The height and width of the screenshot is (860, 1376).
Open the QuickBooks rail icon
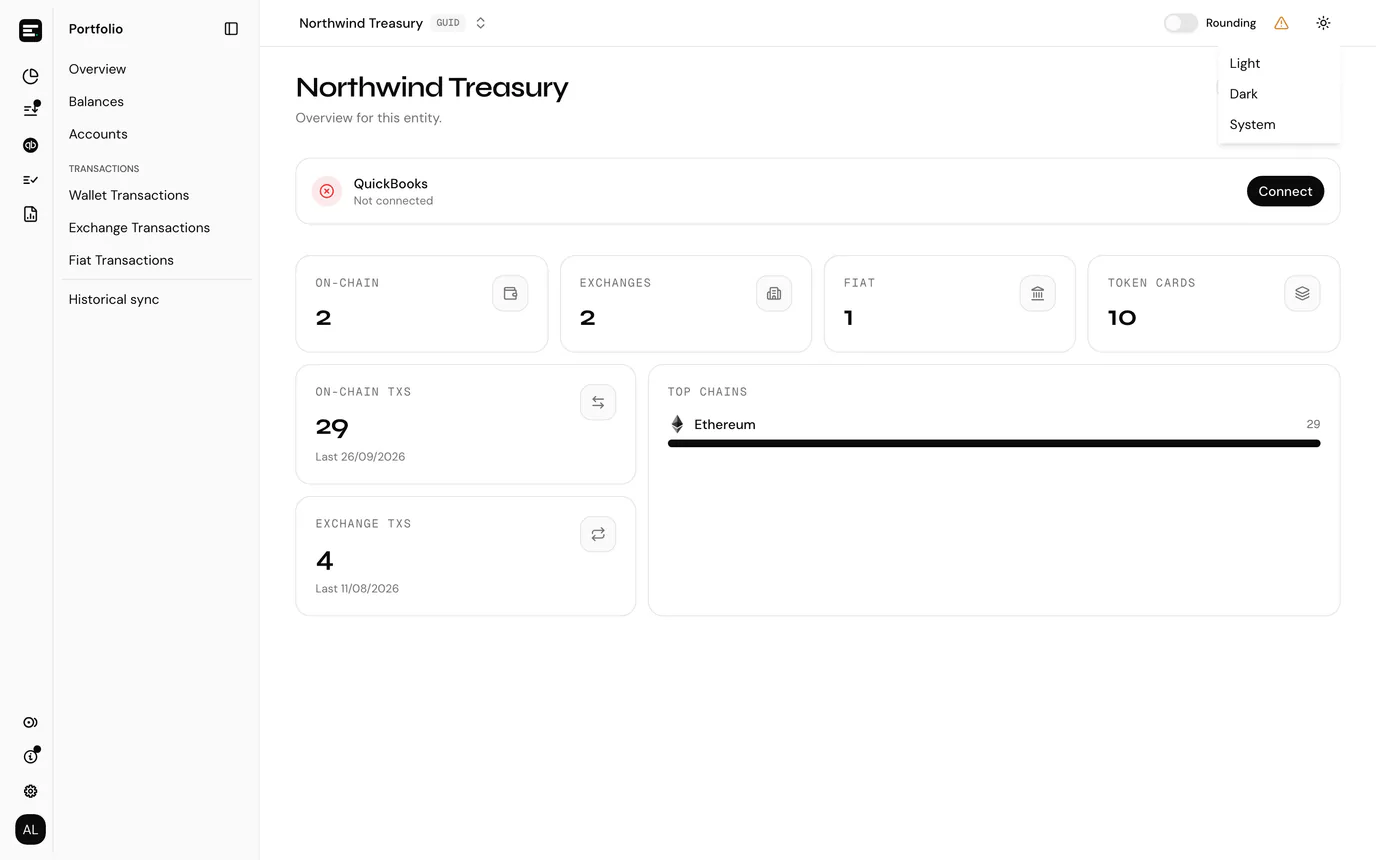tap(30, 145)
